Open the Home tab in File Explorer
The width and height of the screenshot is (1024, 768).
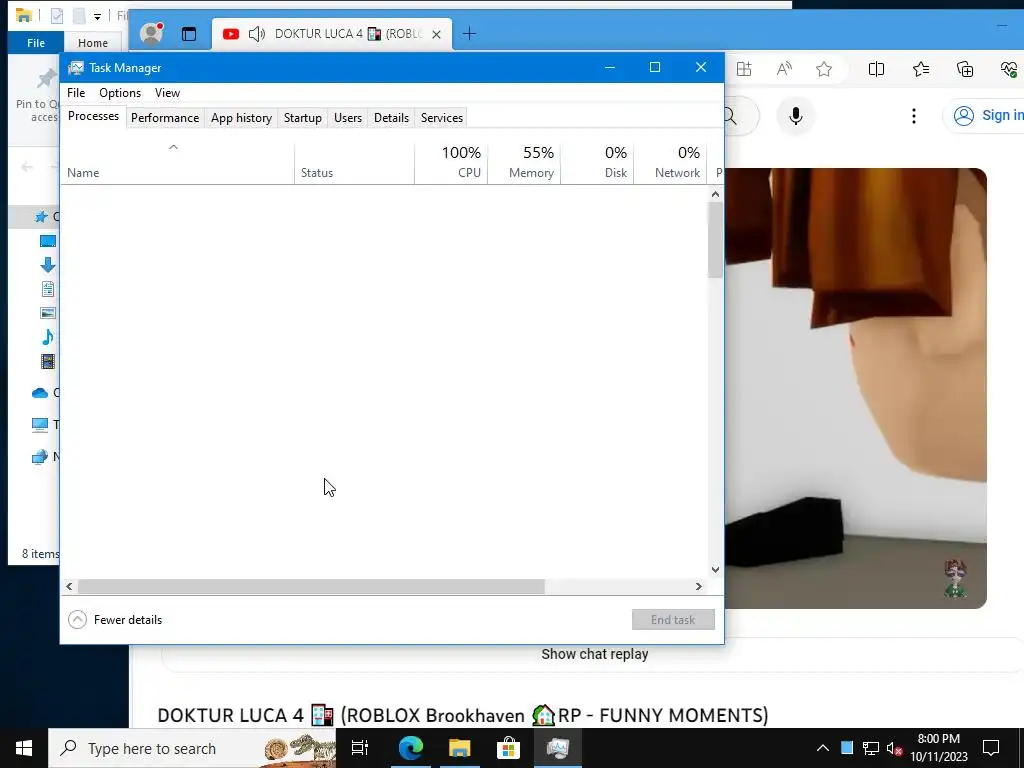pyautogui.click(x=93, y=43)
